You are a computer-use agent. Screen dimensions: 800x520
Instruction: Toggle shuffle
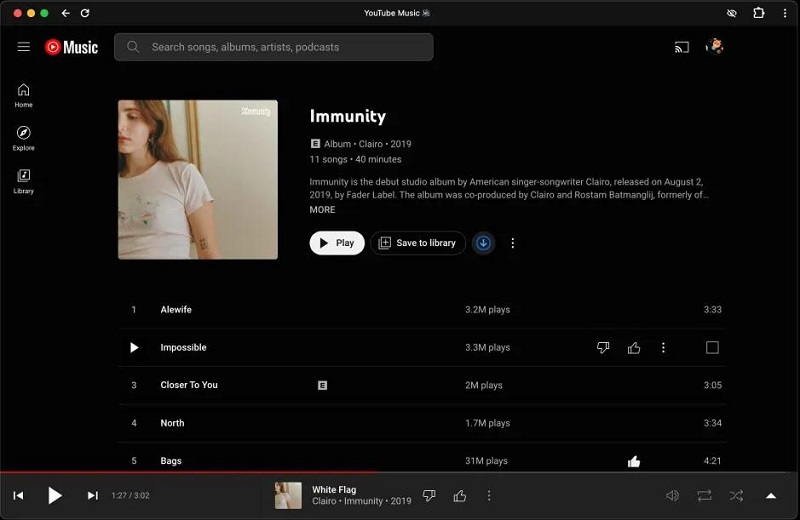(x=736, y=496)
